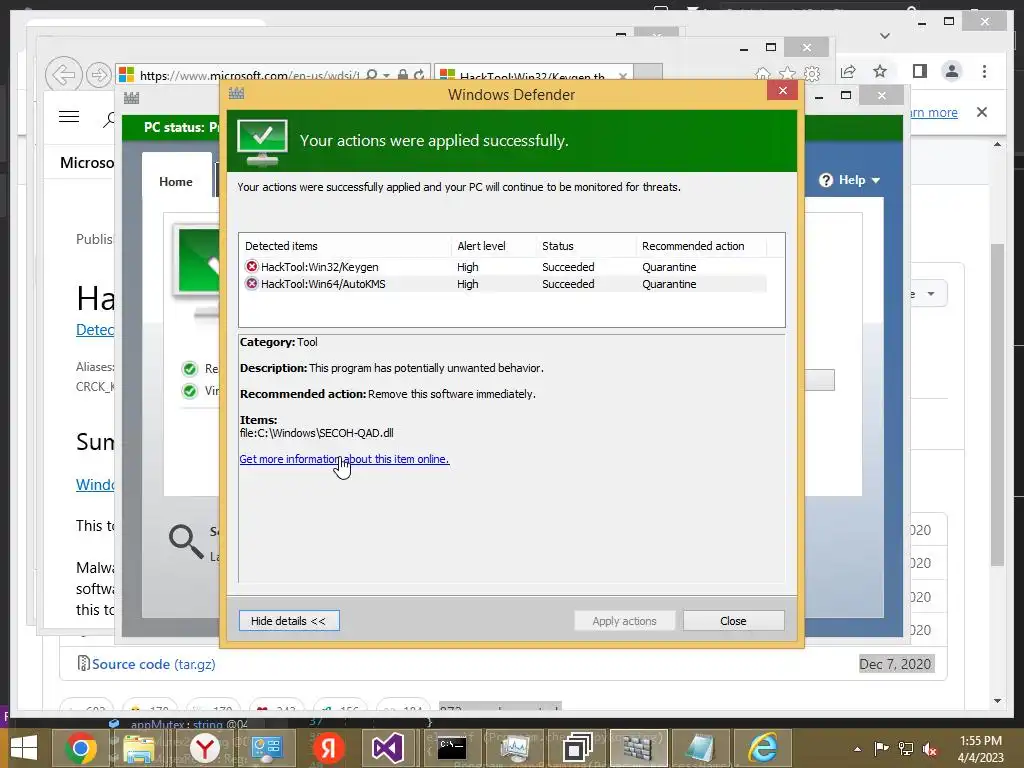Click the 'rn more' link in Chrome infobar

click(x=933, y=112)
